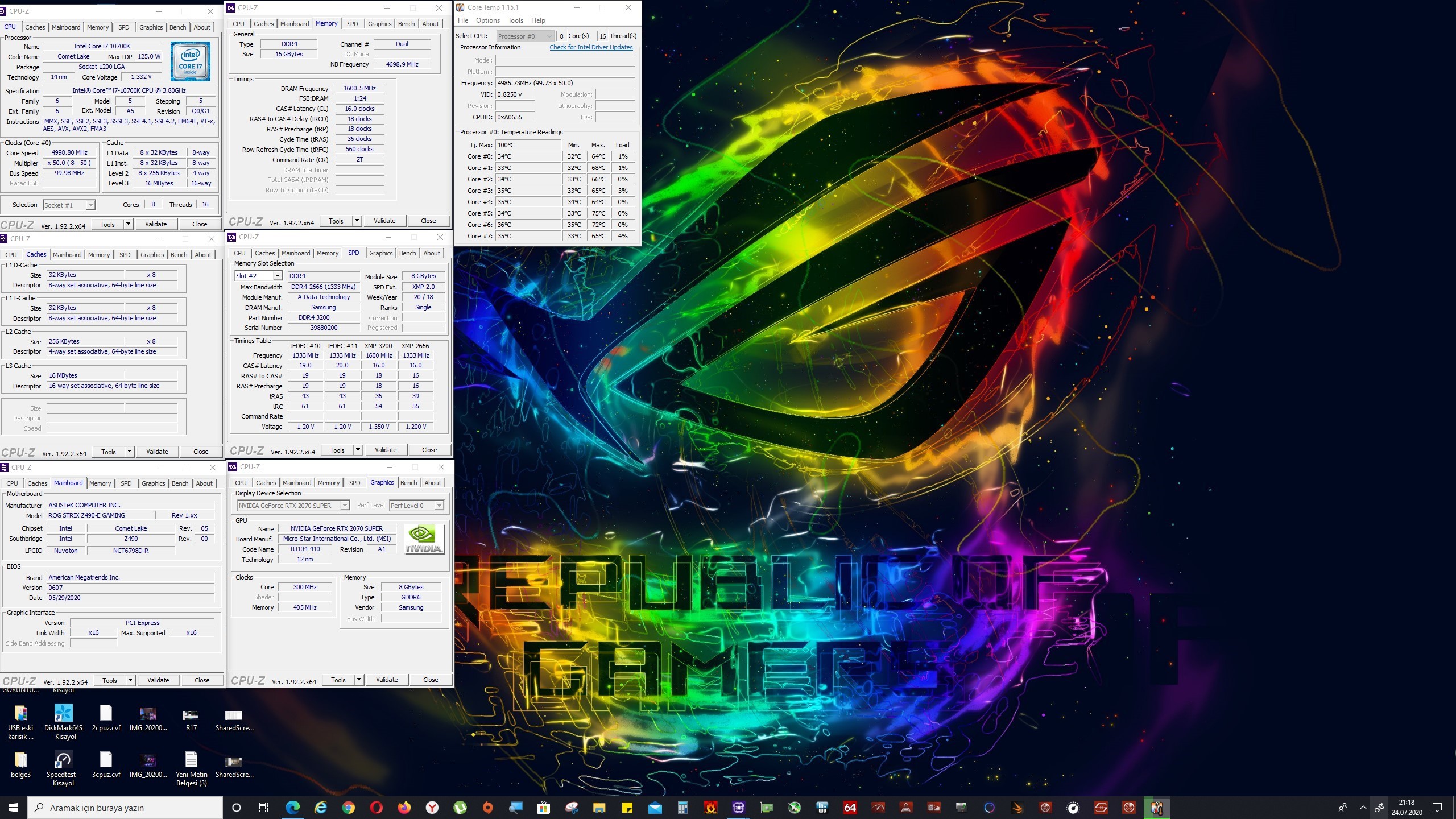Open the AIDA64 taskbar icon
The height and width of the screenshot is (819, 1456).
tap(850, 808)
